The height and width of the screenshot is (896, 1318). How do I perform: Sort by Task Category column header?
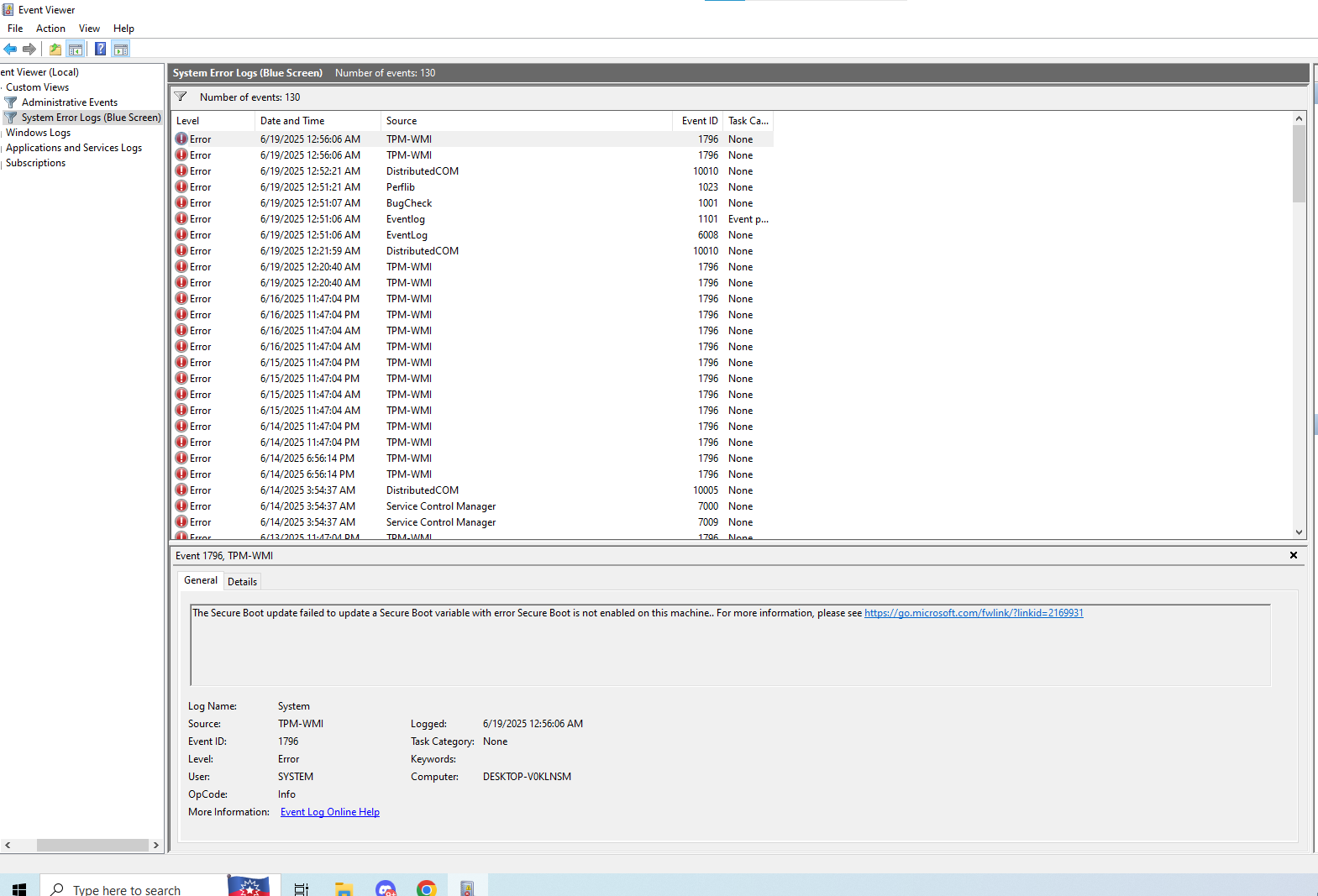tap(748, 121)
